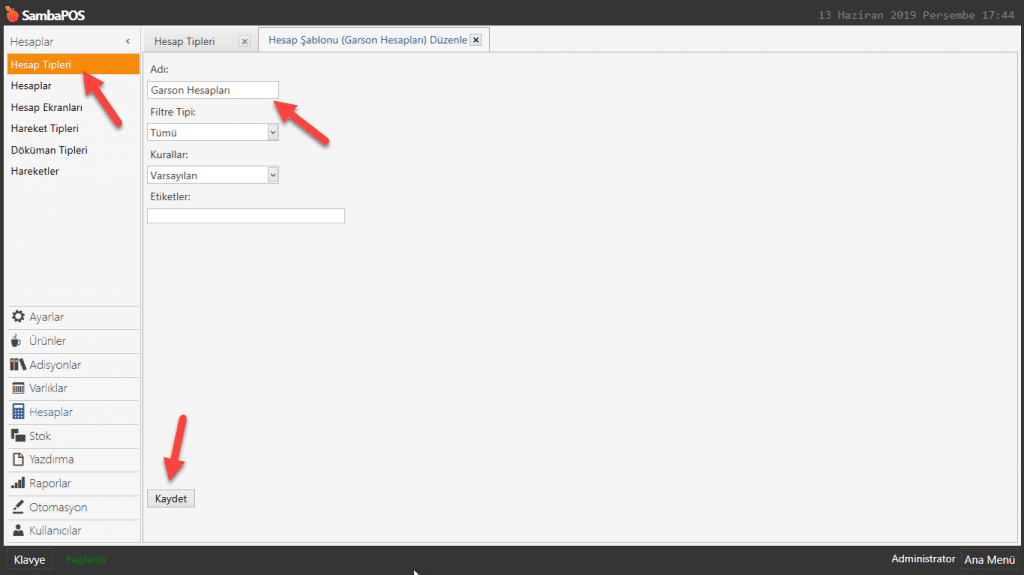The image size is (1024, 575).
Task: Expand the Filtre Tipi dropdown
Action: 272,132
